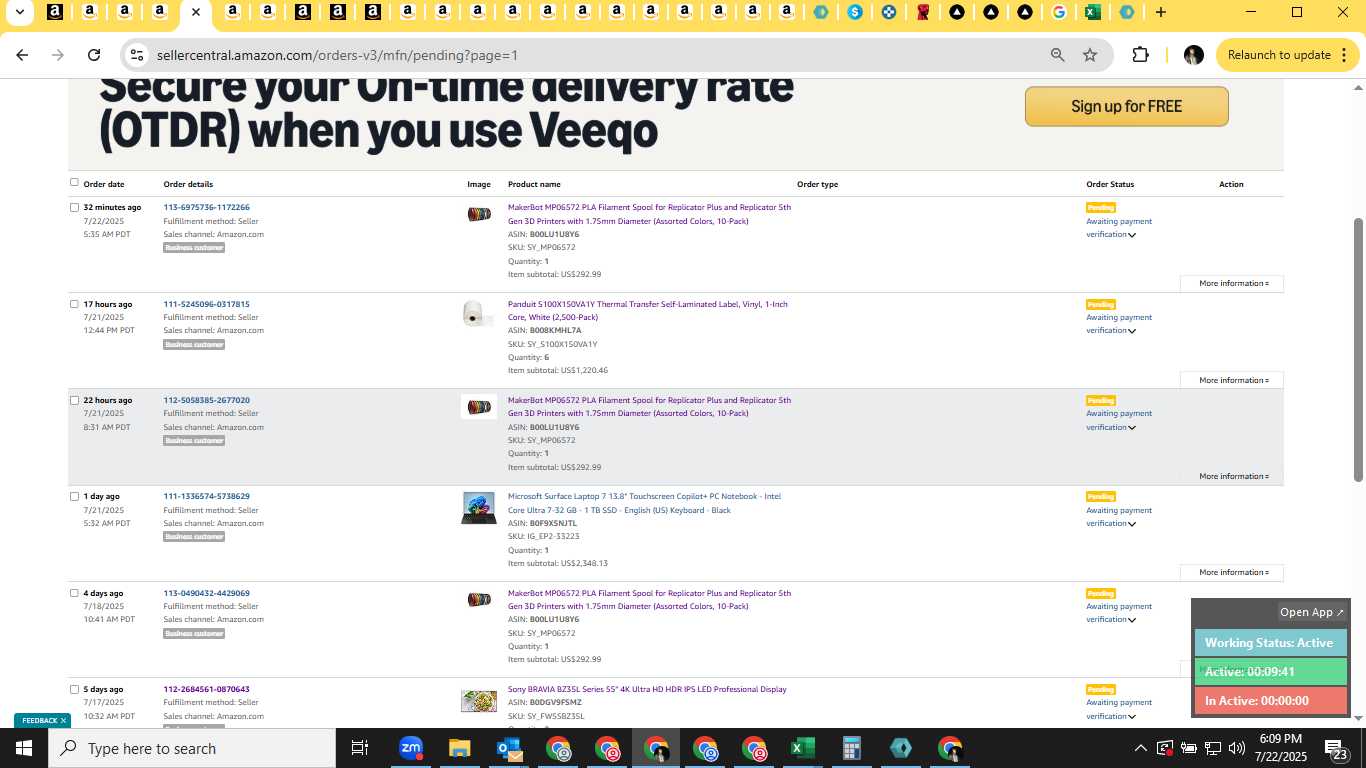Open order 113-0490432-4429069 link
Viewport: 1366px width, 768px height.
[207, 593]
